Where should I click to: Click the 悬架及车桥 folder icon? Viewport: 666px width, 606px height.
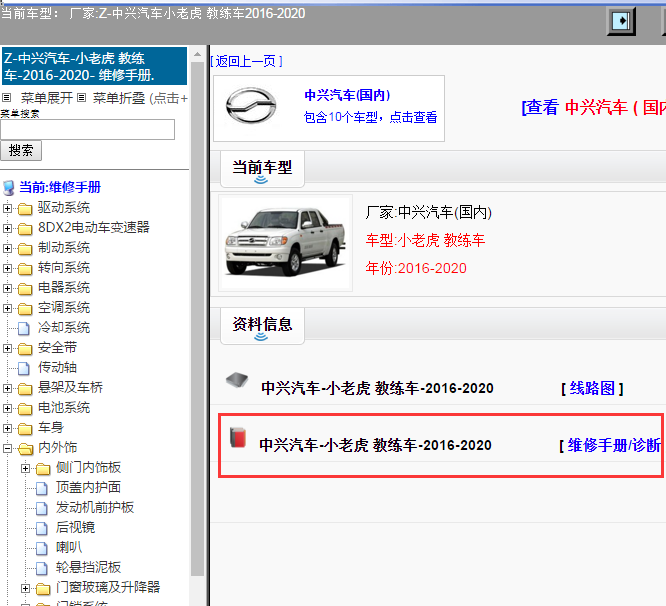25,389
